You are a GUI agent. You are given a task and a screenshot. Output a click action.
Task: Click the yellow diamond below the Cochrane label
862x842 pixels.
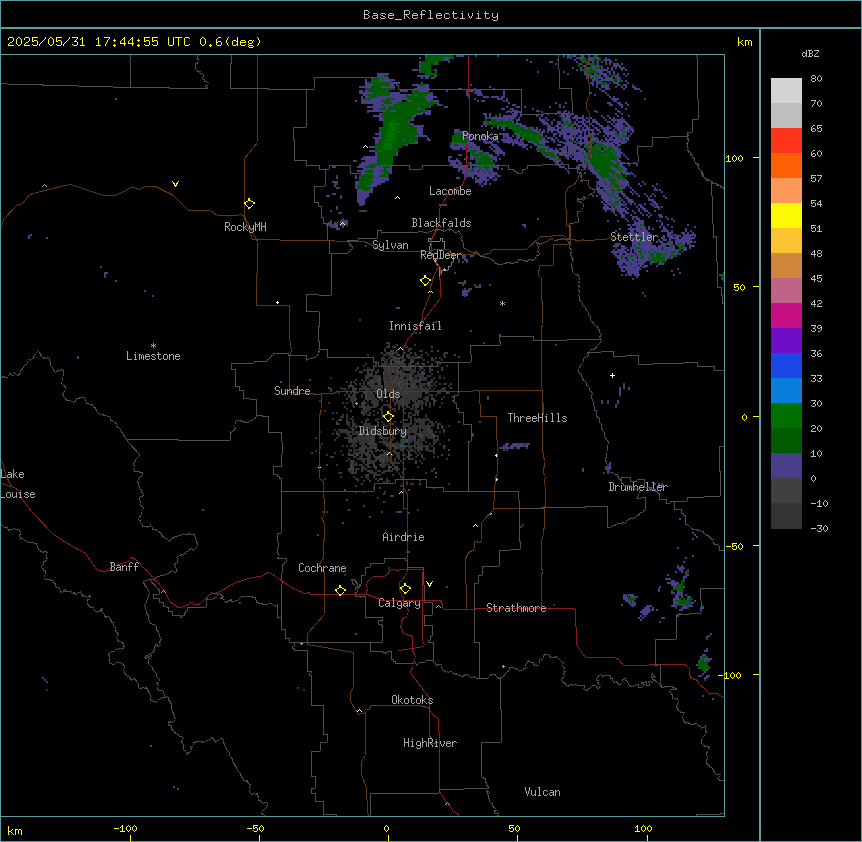click(x=340, y=590)
